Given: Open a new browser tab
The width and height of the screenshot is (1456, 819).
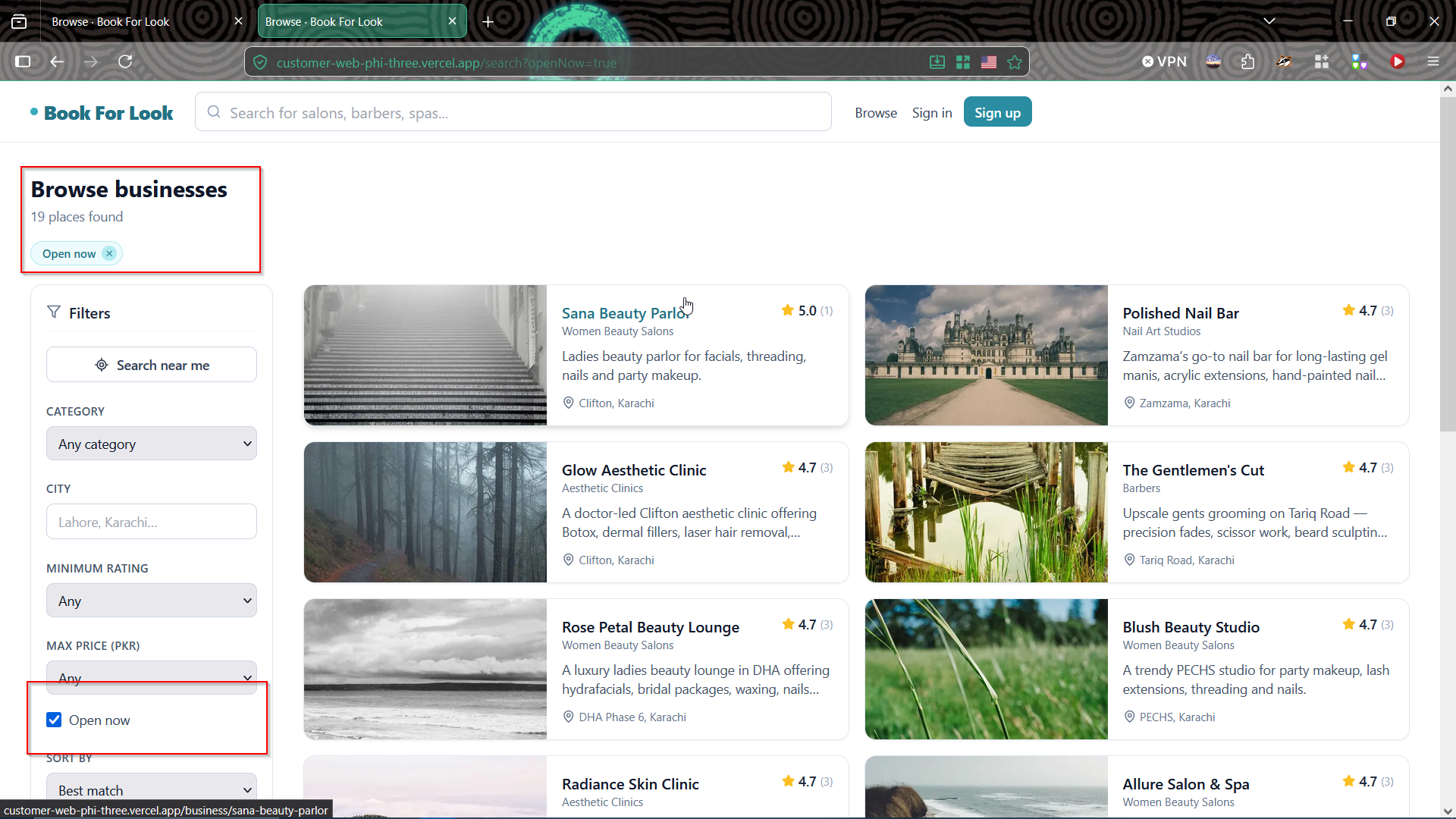Looking at the screenshot, I should tap(488, 21).
